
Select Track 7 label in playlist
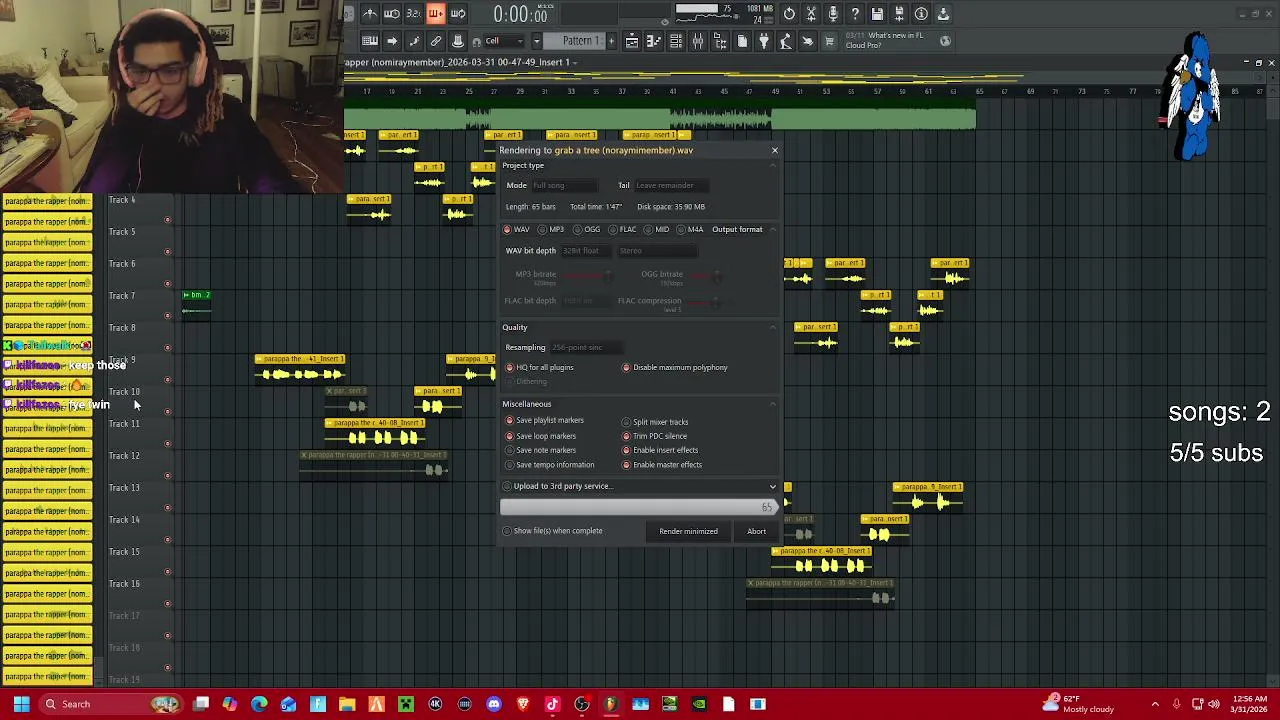click(122, 296)
